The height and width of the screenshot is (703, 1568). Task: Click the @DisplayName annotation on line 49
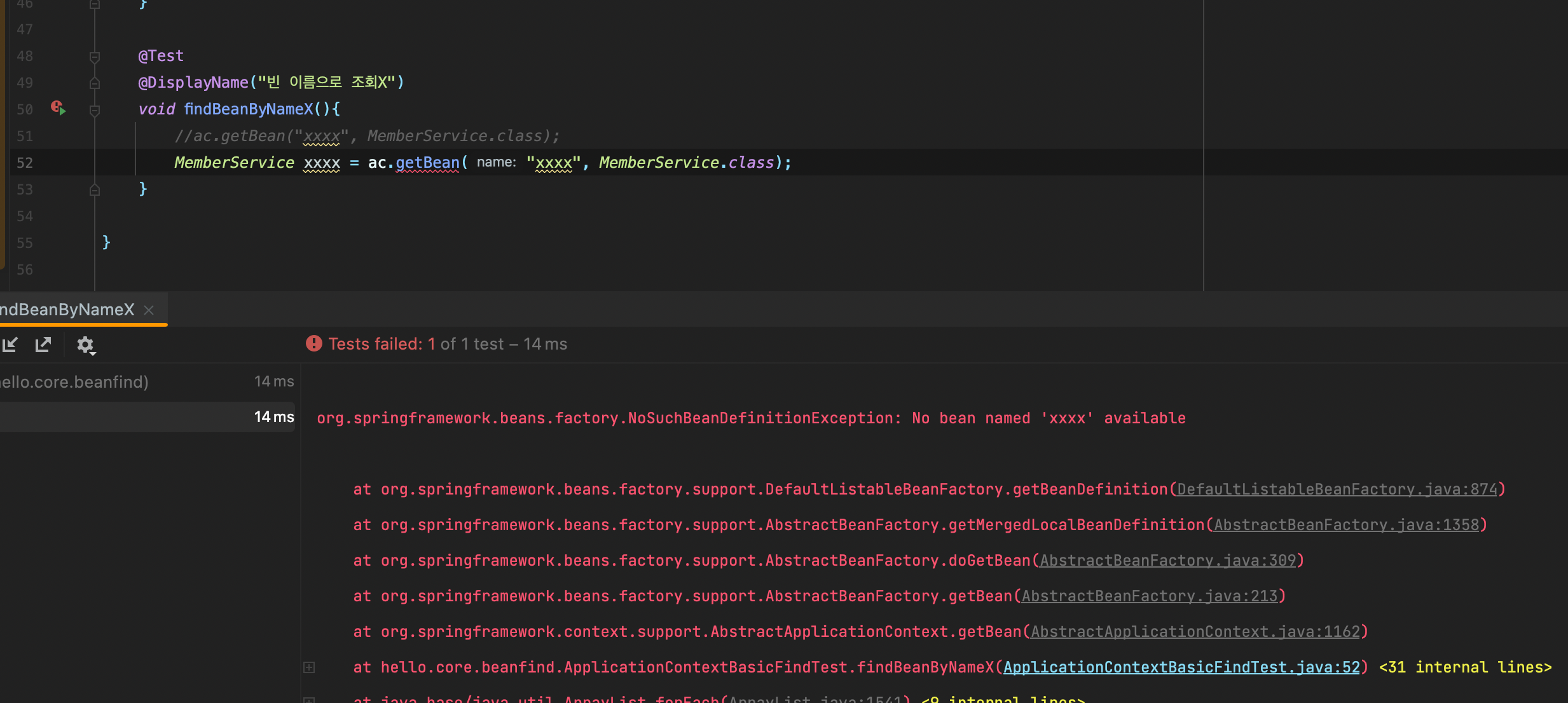pos(193,83)
